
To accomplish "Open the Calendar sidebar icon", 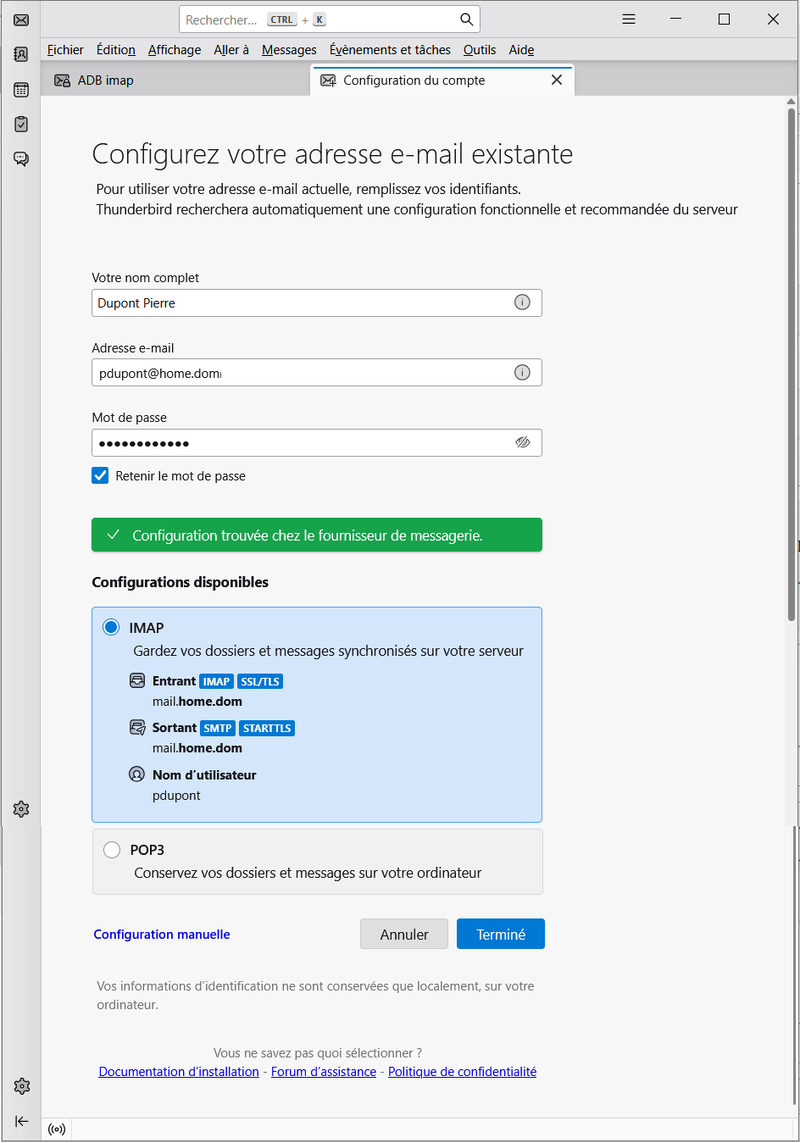I will coord(21,90).
